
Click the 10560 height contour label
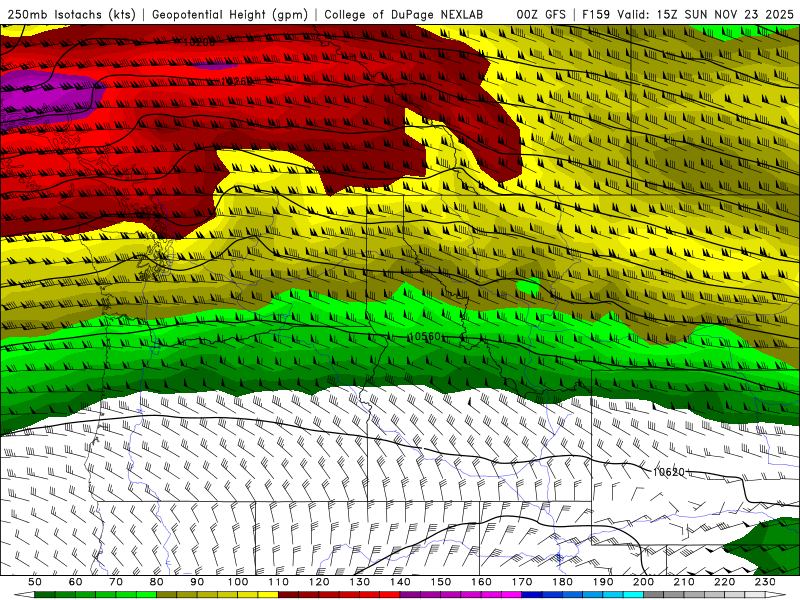click(x=426, y=336)
